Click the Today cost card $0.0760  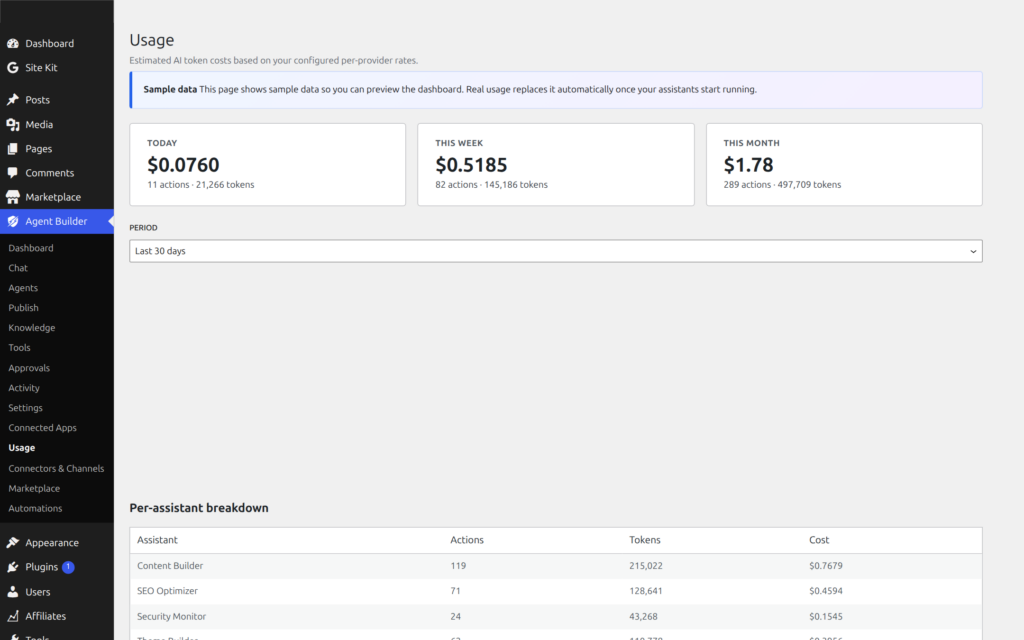268,165
